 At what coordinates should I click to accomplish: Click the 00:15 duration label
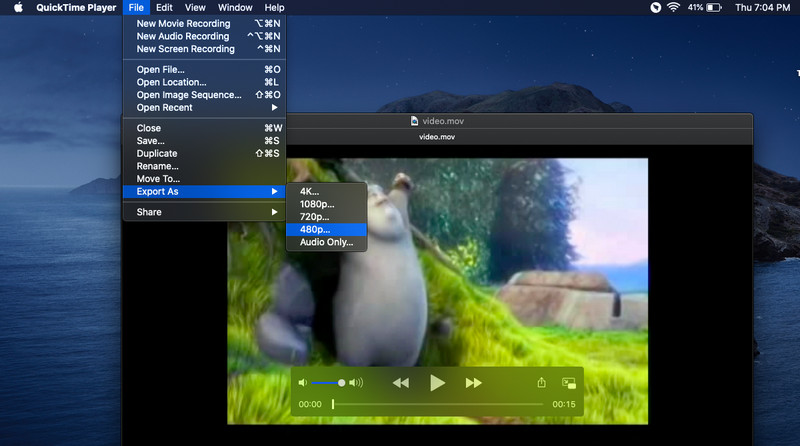564,404
